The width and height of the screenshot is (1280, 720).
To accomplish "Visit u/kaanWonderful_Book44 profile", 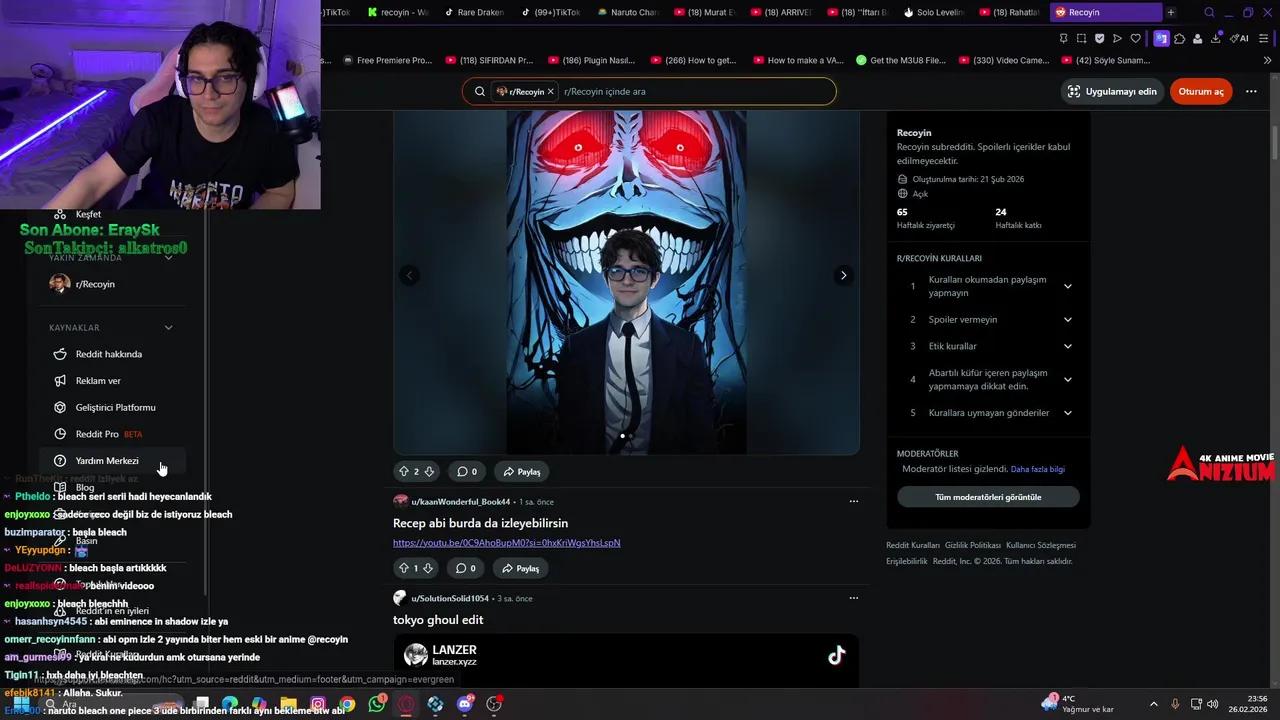I will (461, 501).
